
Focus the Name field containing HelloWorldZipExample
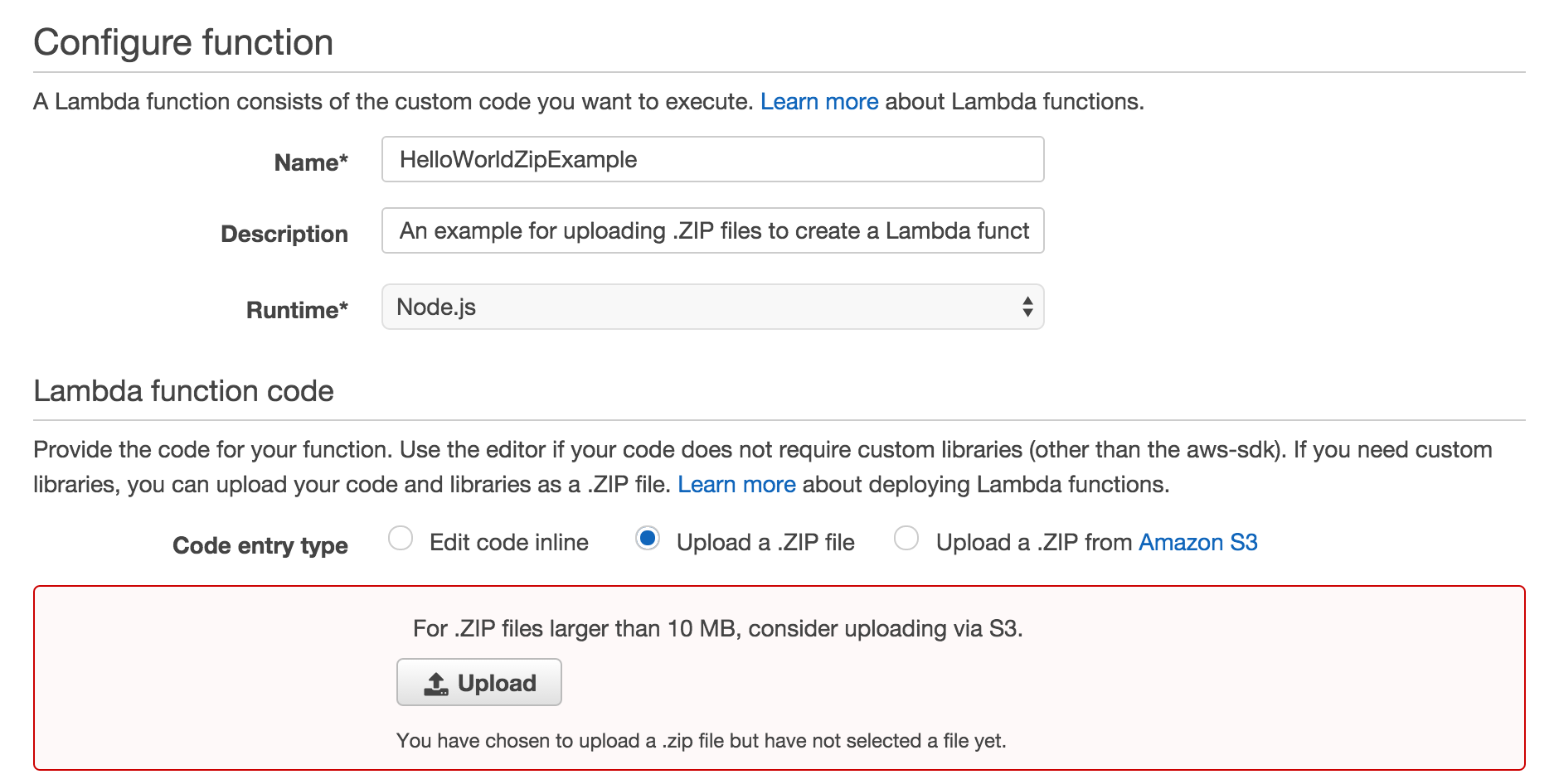712,160
